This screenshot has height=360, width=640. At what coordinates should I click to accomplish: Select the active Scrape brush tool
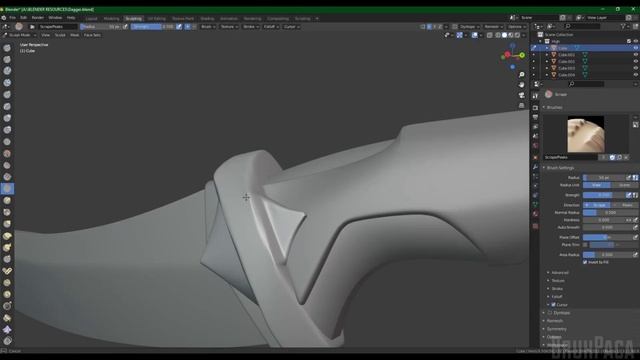click(x=7, y=189)
